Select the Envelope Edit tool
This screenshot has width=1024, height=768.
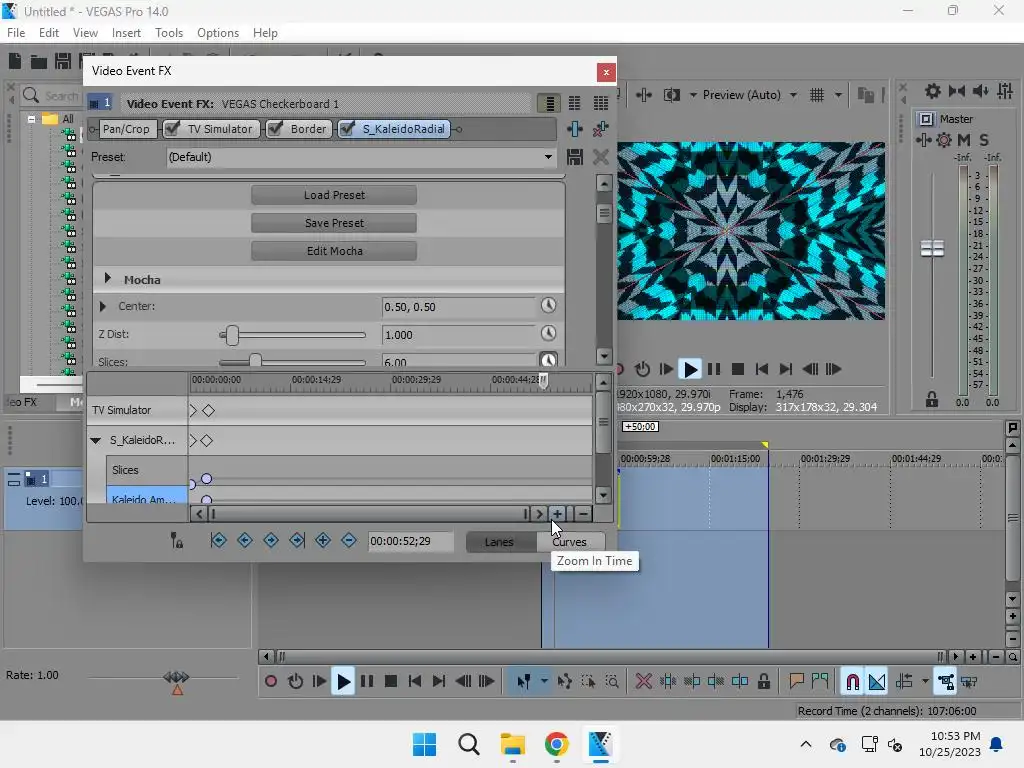(x=565, y=682)
